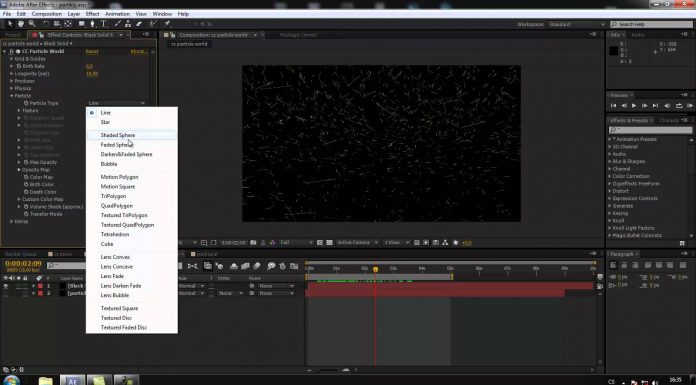Open the Animation menu
696x385 pixels.
coord(117,14)
